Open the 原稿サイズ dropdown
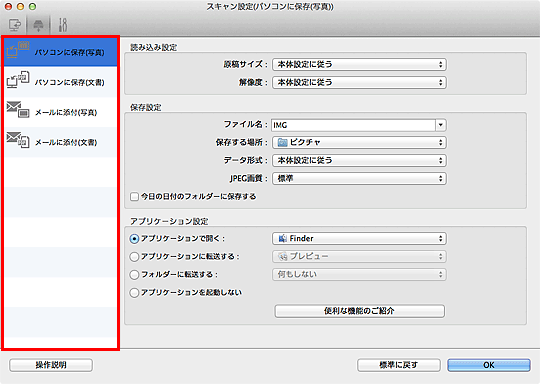The width and height of the screenshot is (540, 384). pos(359,64)
